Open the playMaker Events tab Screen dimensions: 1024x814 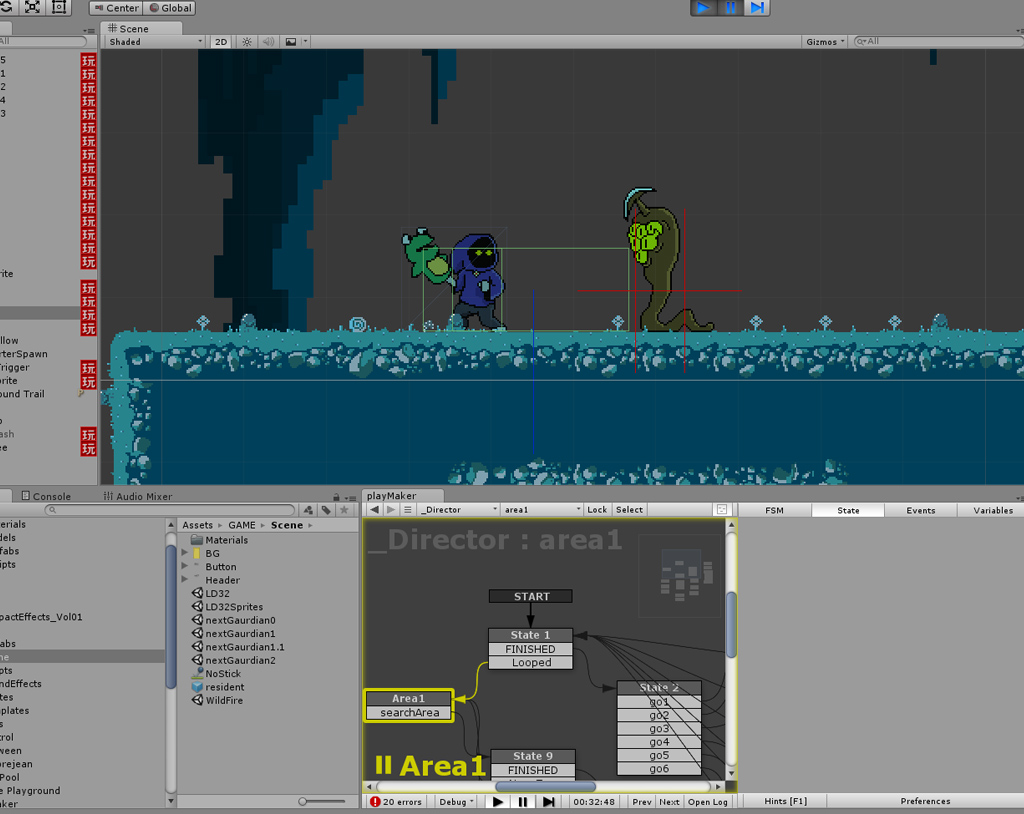921,510
